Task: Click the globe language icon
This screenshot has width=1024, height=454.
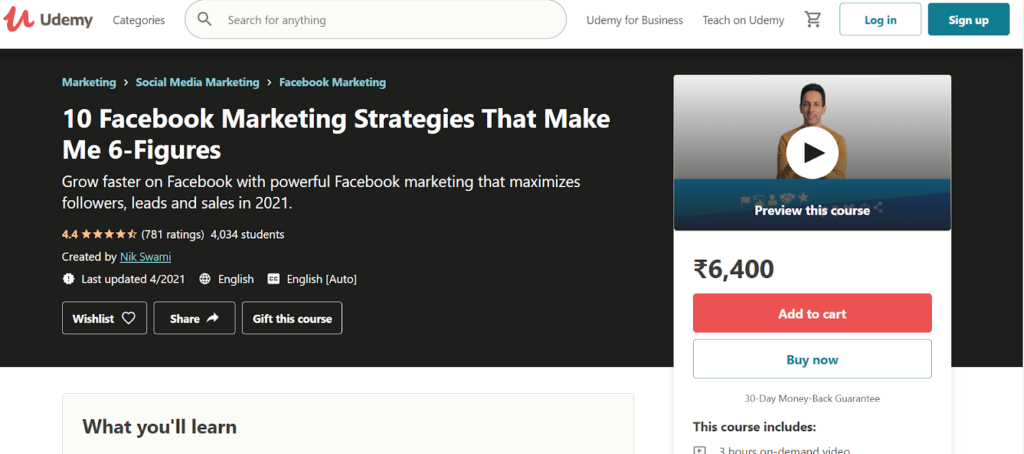Action: click(205, 279)
